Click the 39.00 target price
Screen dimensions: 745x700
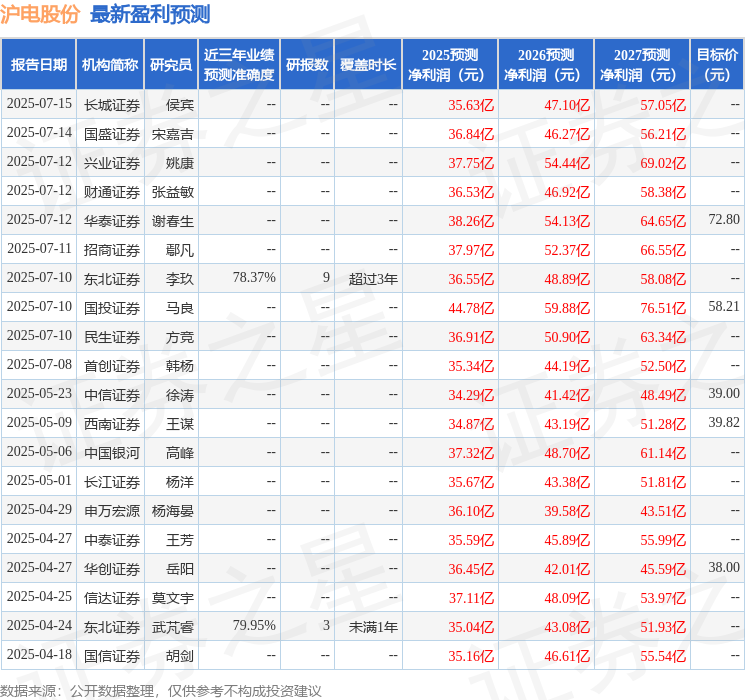click(x=724, y=393)
